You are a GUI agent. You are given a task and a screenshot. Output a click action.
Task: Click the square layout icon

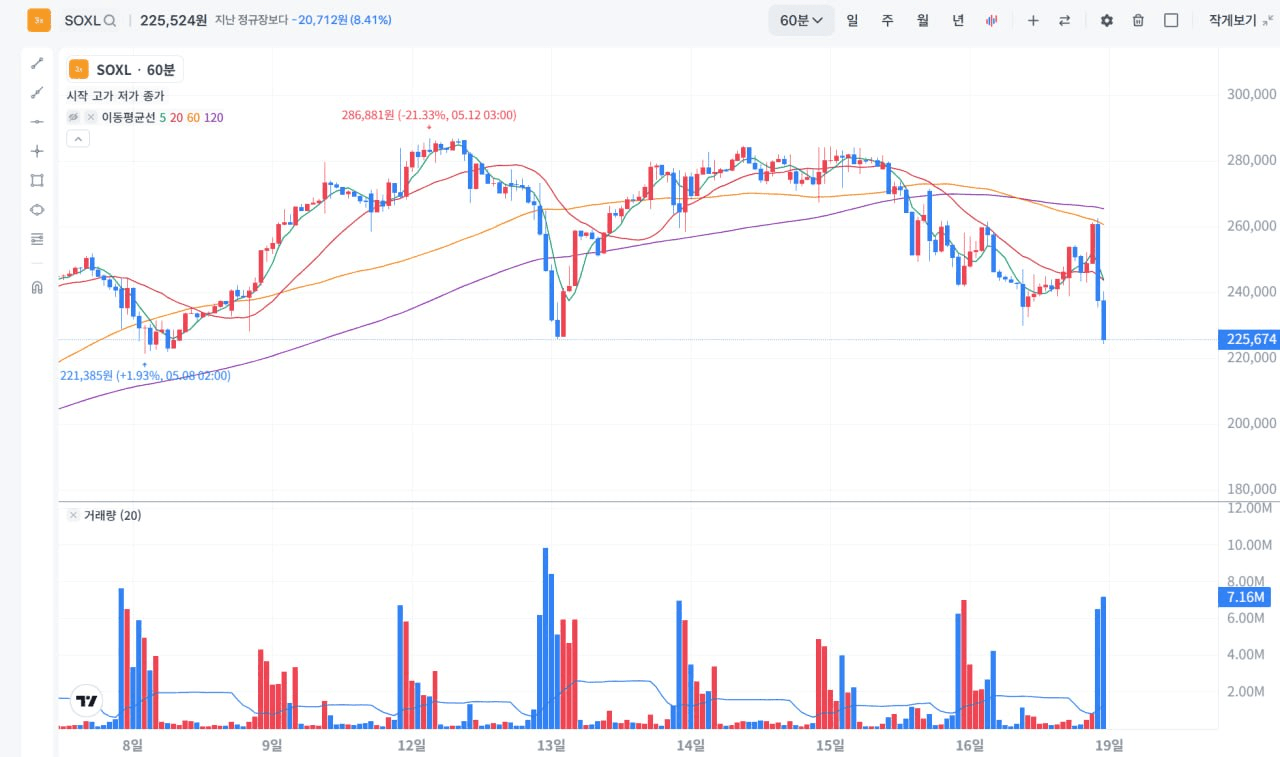click(x=1171, y=20)
